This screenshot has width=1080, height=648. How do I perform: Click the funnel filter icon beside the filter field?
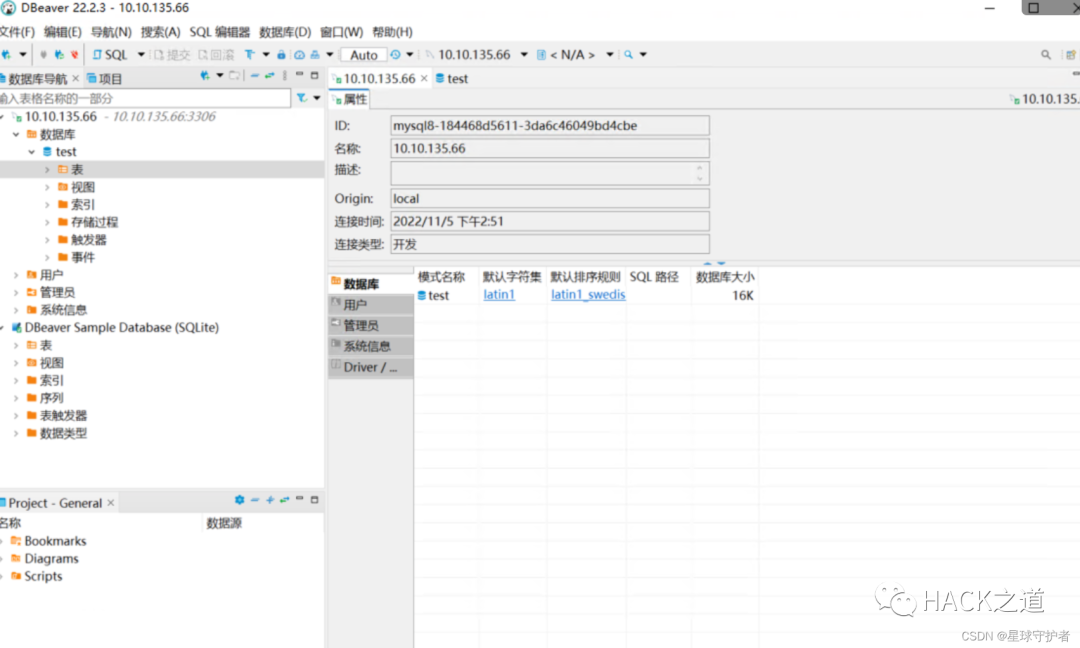point(302,98)
